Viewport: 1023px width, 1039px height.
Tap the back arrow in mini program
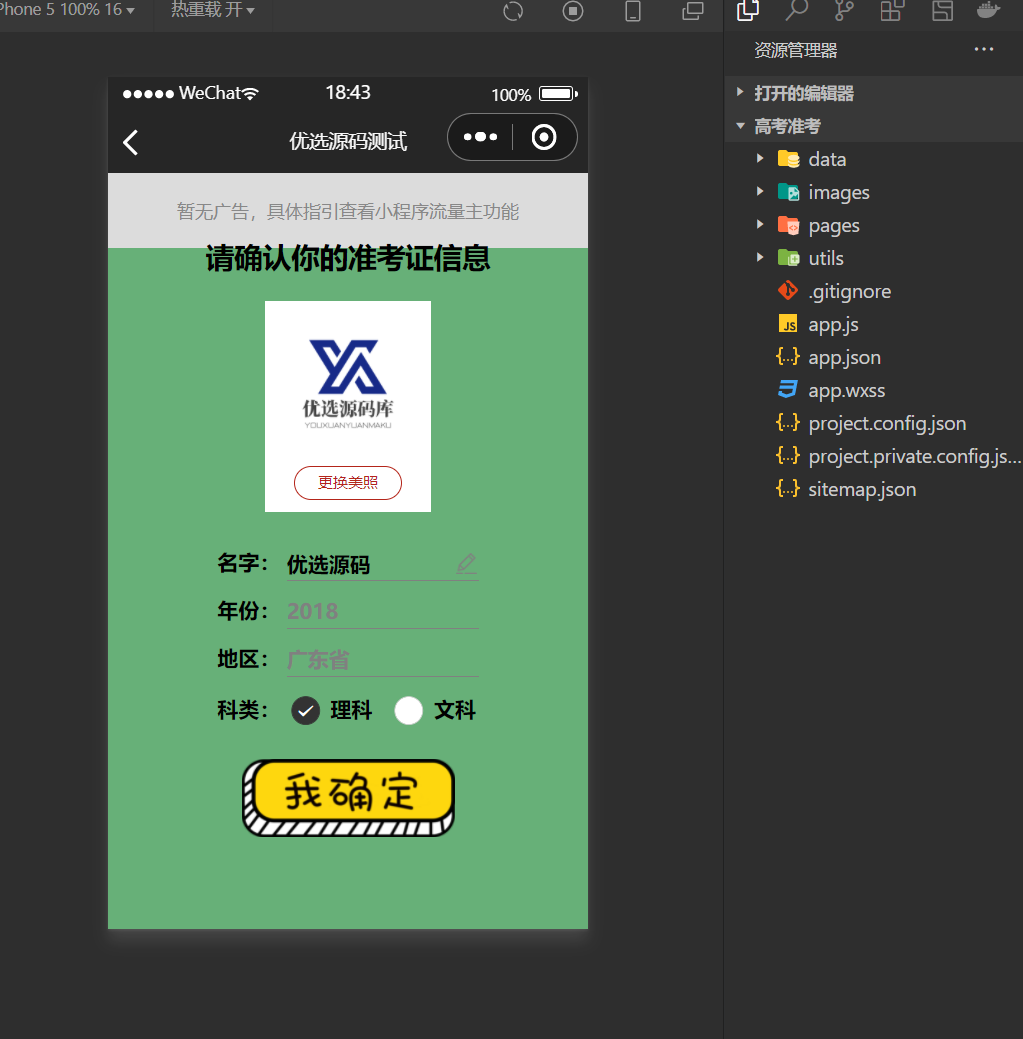(x=131, y=142)
